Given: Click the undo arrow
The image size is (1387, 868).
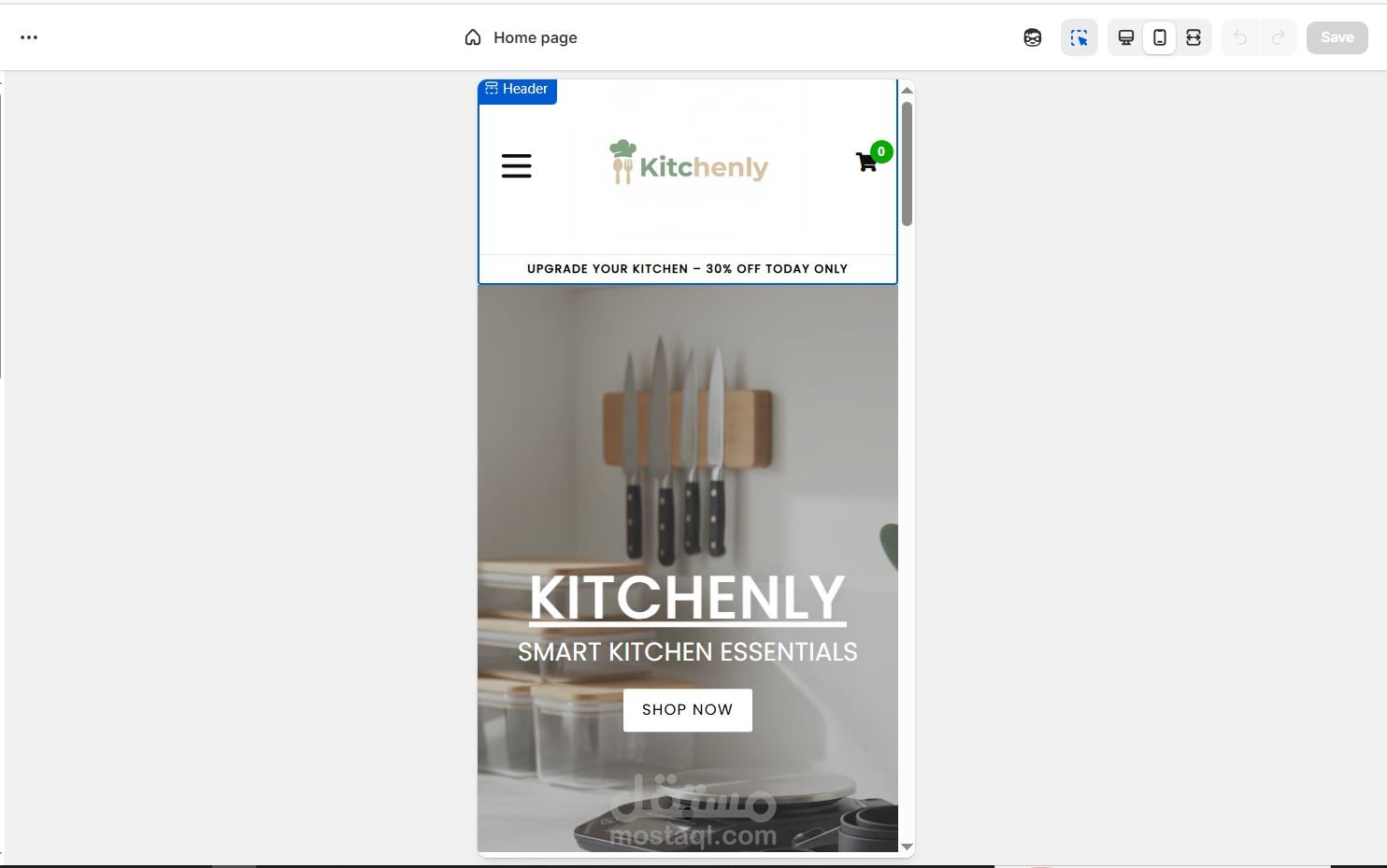Looking at the screenshot, I should [1240, 37].
